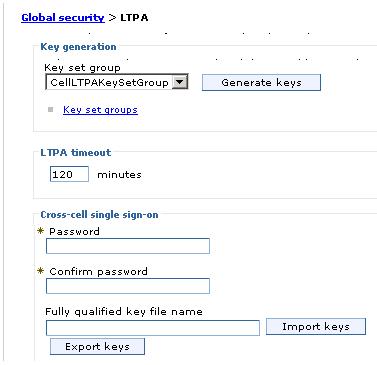This screenshot has width=377, height=365.
Task: Click into the Password input field
Action: (x=128, y=246)
